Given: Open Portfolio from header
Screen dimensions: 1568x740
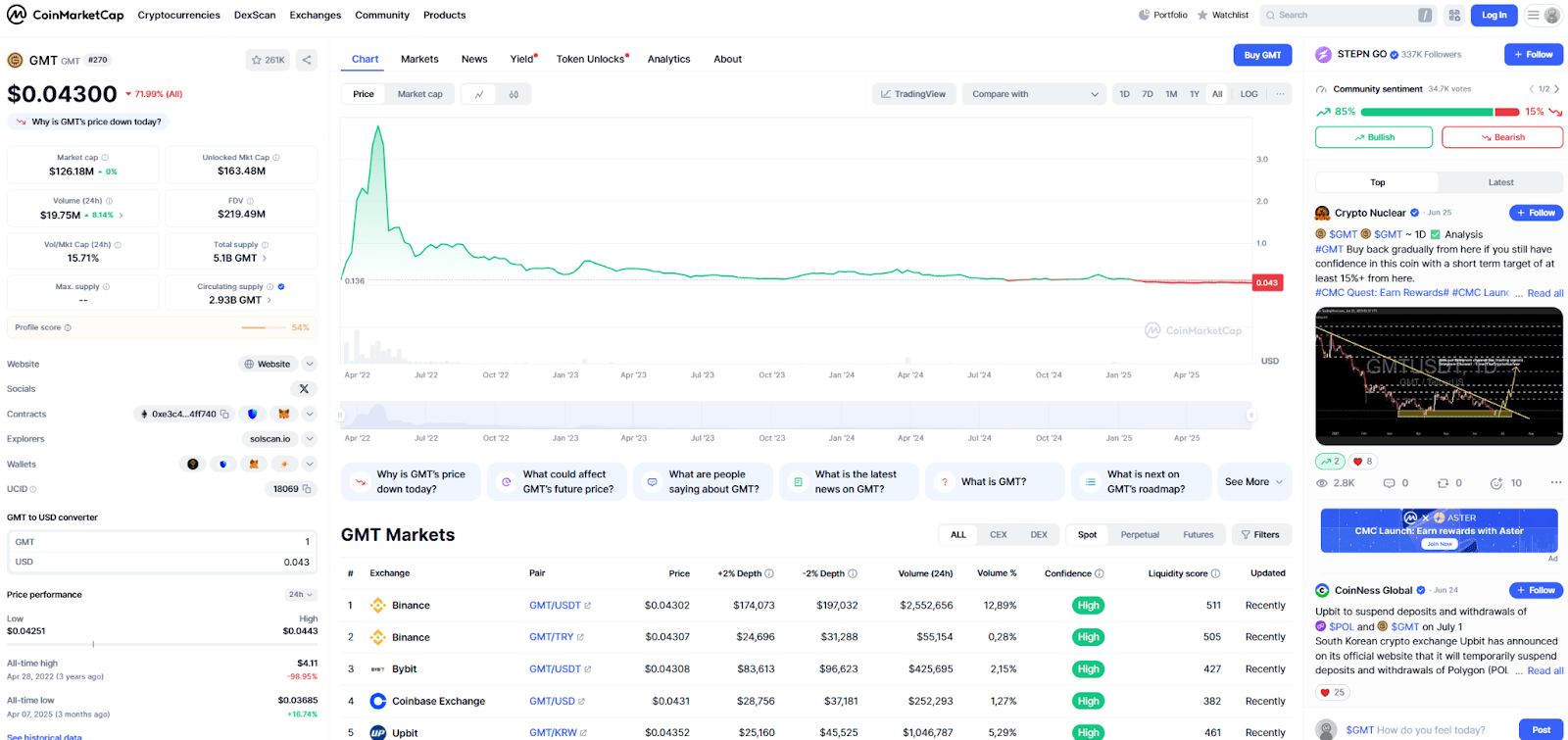Looking at the screenshot, I should [x=1163, y=15].
